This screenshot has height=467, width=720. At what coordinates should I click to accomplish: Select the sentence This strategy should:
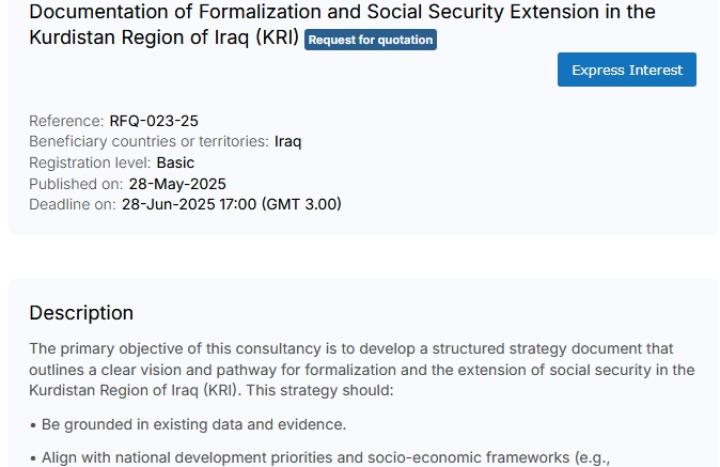pos(320,390)
